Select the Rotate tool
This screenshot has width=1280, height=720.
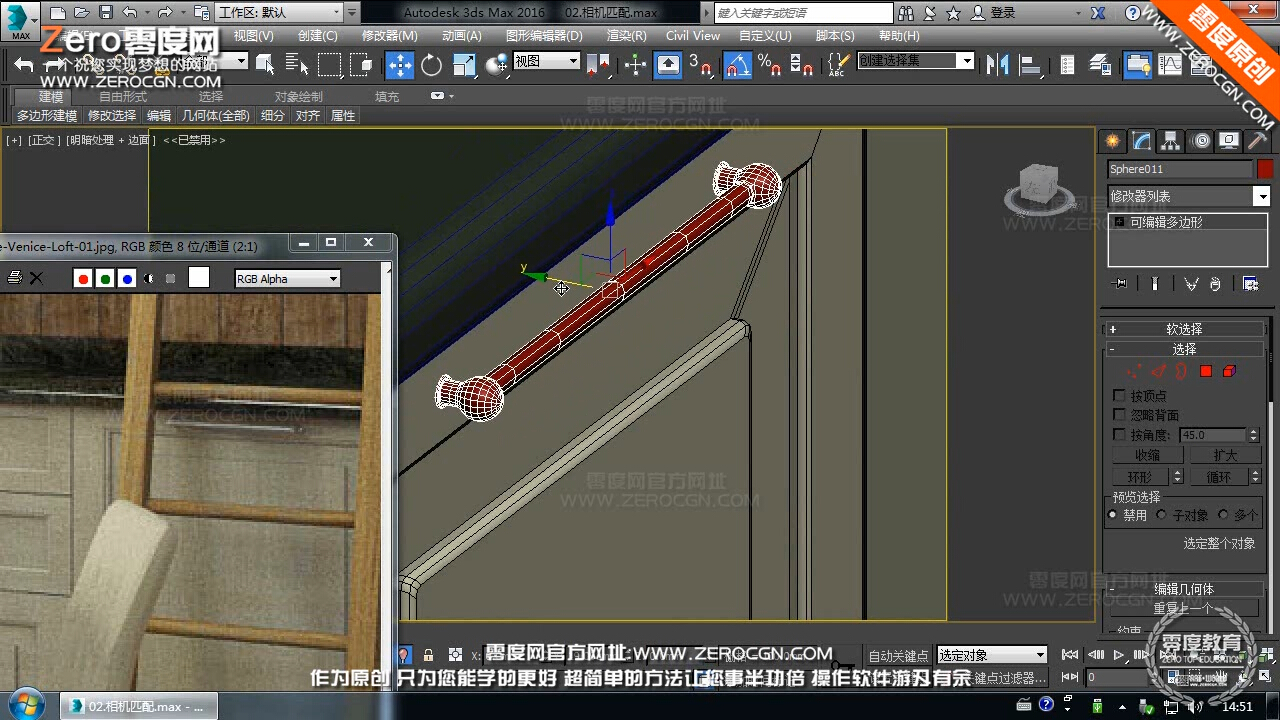[432, 66]
